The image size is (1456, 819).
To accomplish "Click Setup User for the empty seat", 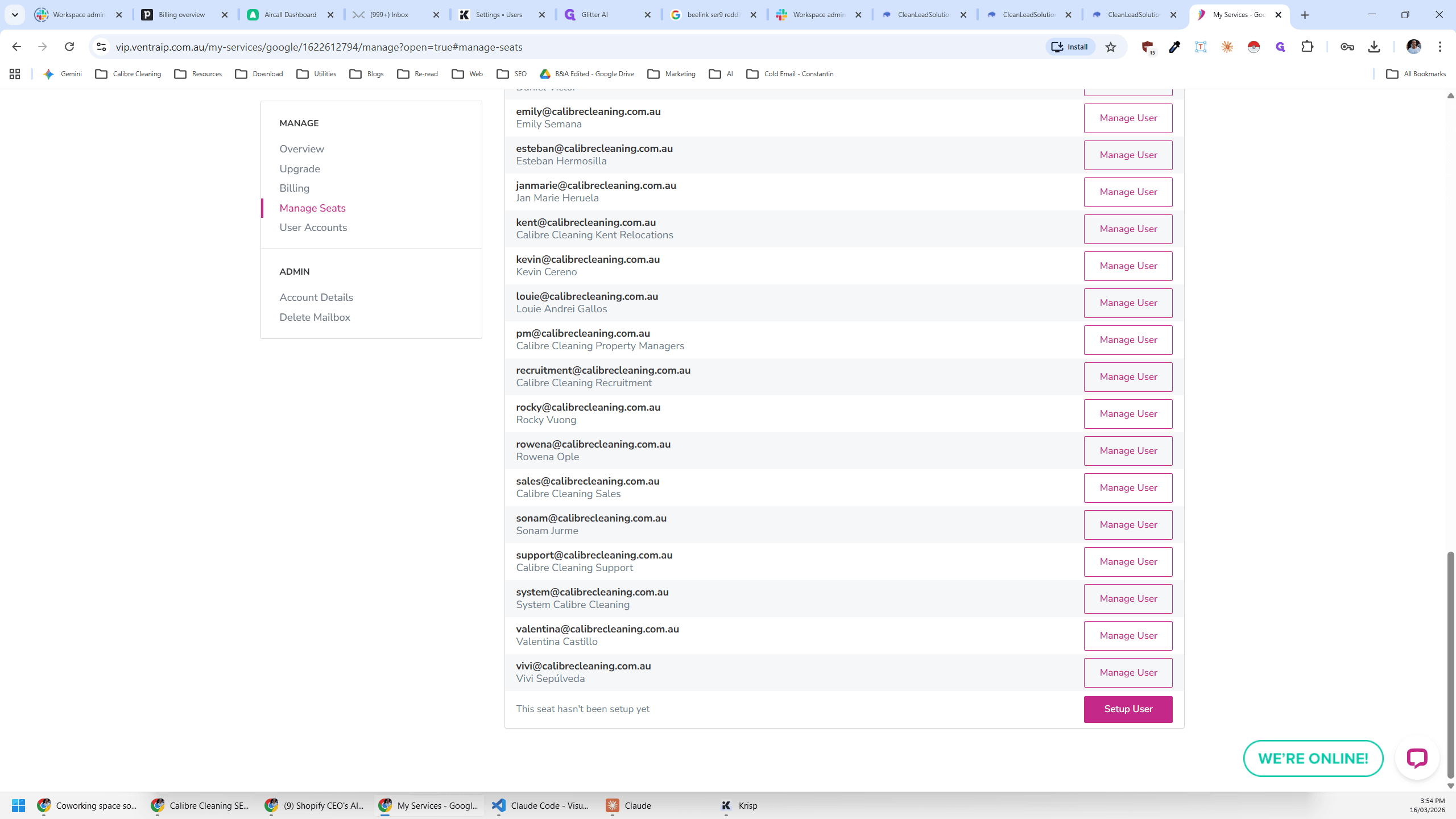I will click(x=1128, y=709).
